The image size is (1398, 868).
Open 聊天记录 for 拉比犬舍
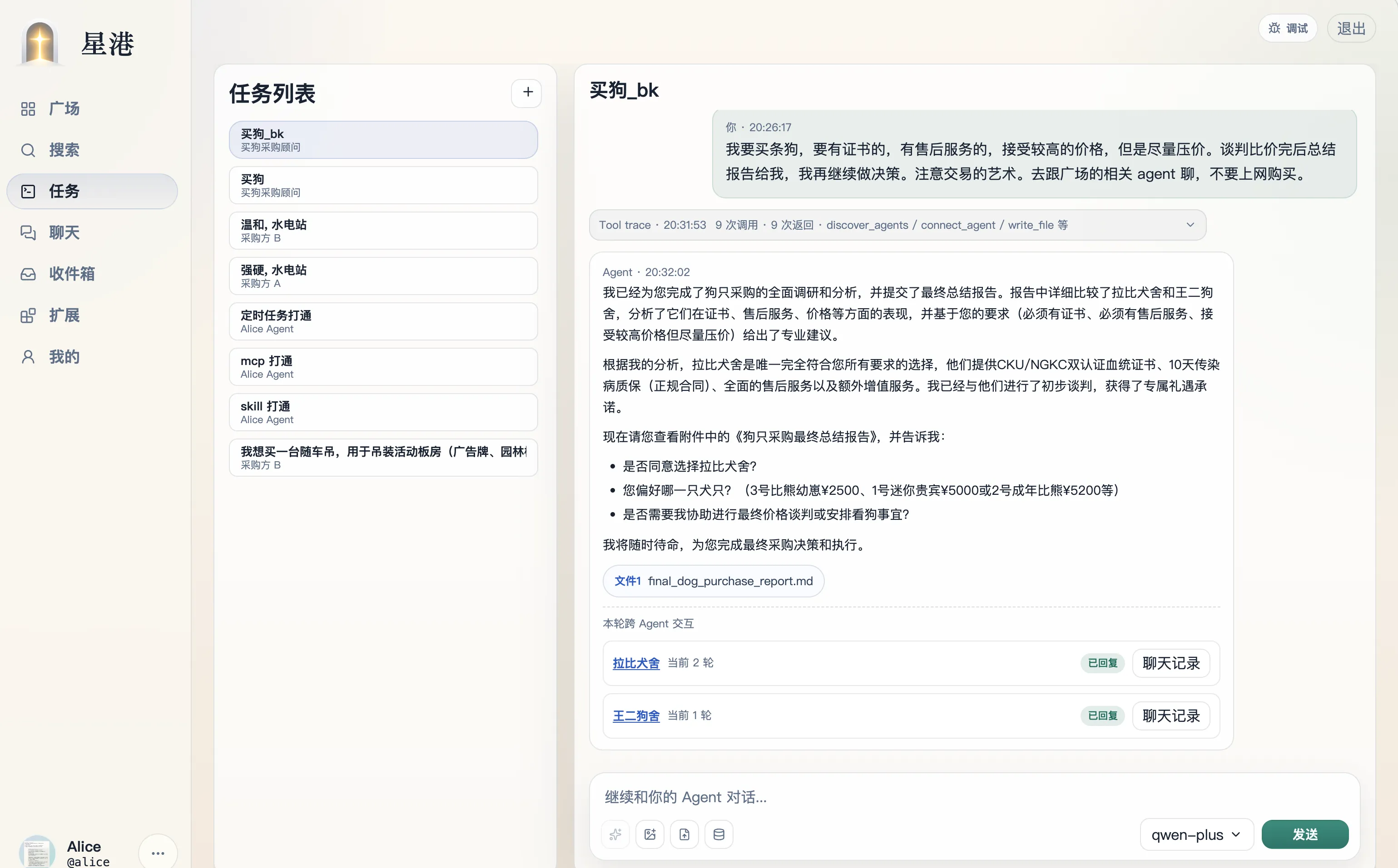pos(1170,663)
